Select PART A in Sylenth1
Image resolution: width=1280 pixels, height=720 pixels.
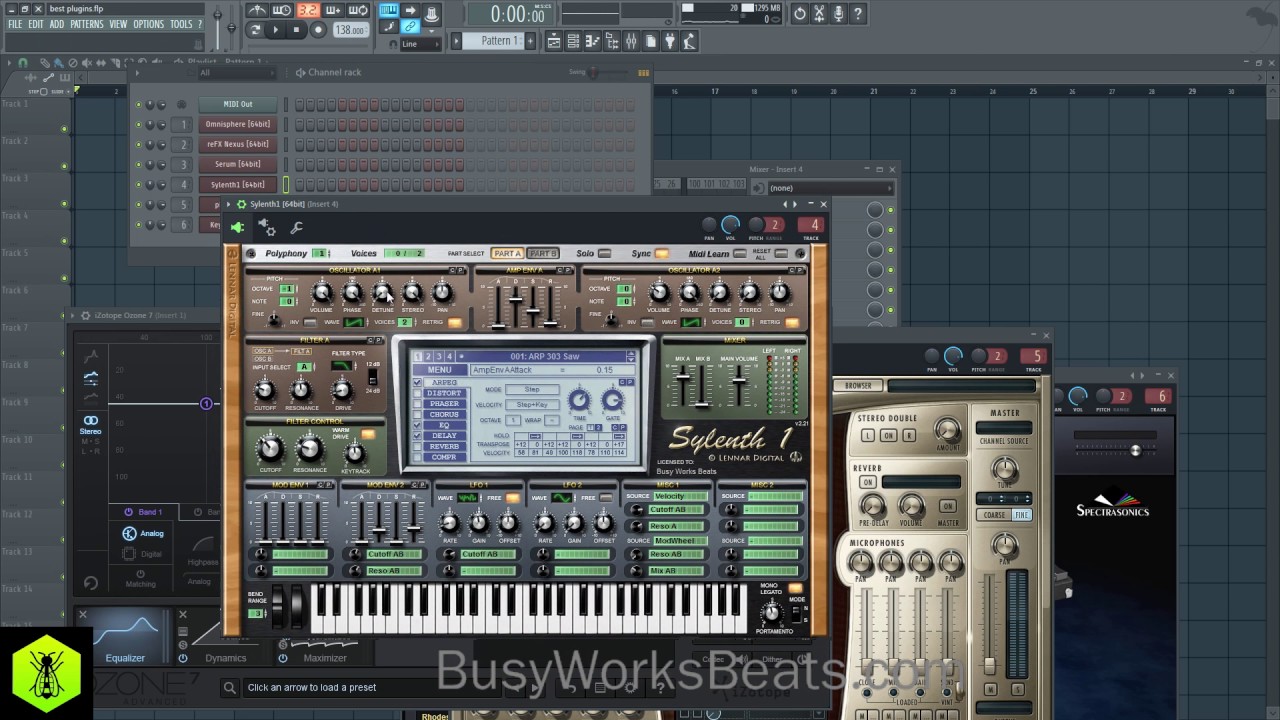[x=508, y=253]
